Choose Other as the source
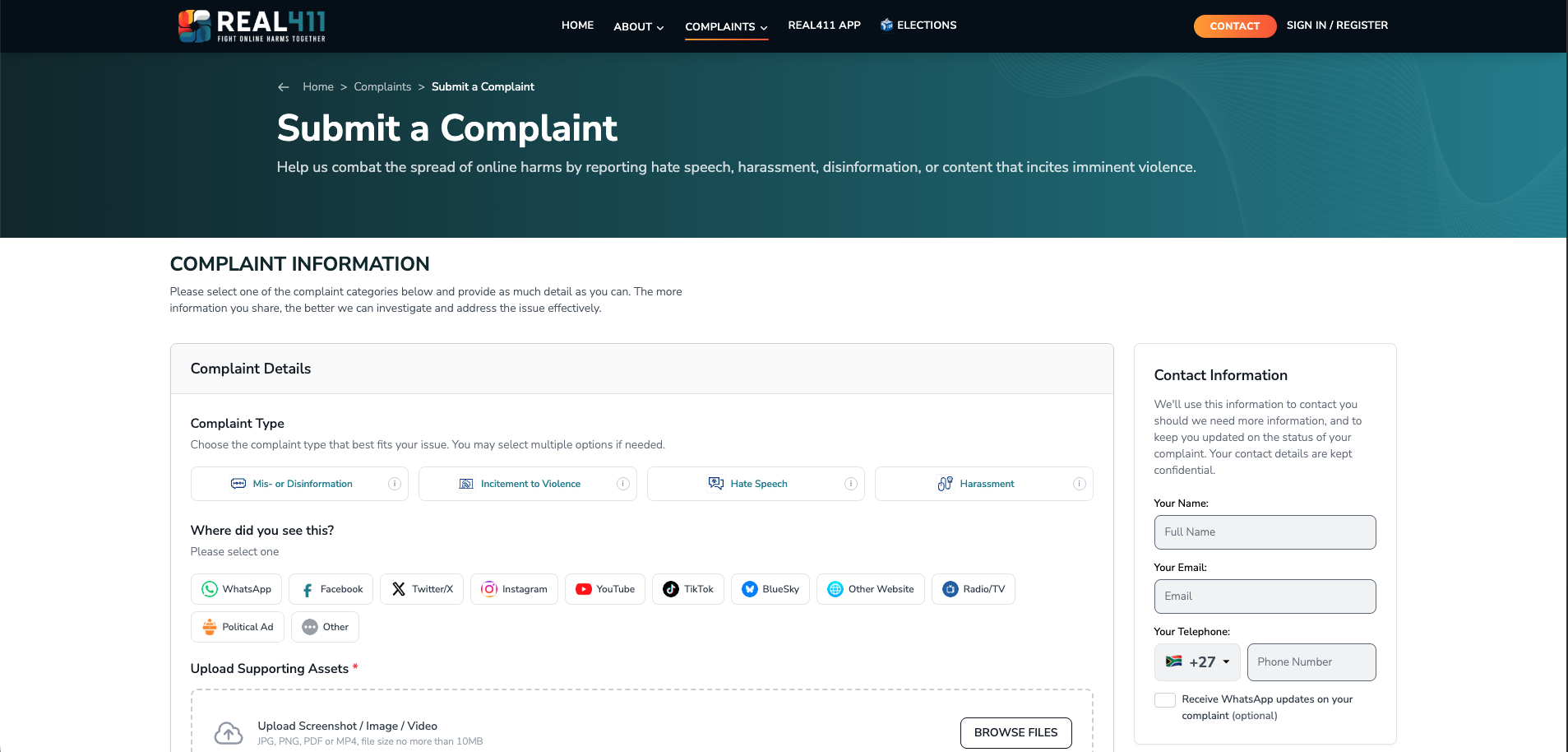Image resolution: width=1568 pixels, height=752 pixels. click(325, 627)
